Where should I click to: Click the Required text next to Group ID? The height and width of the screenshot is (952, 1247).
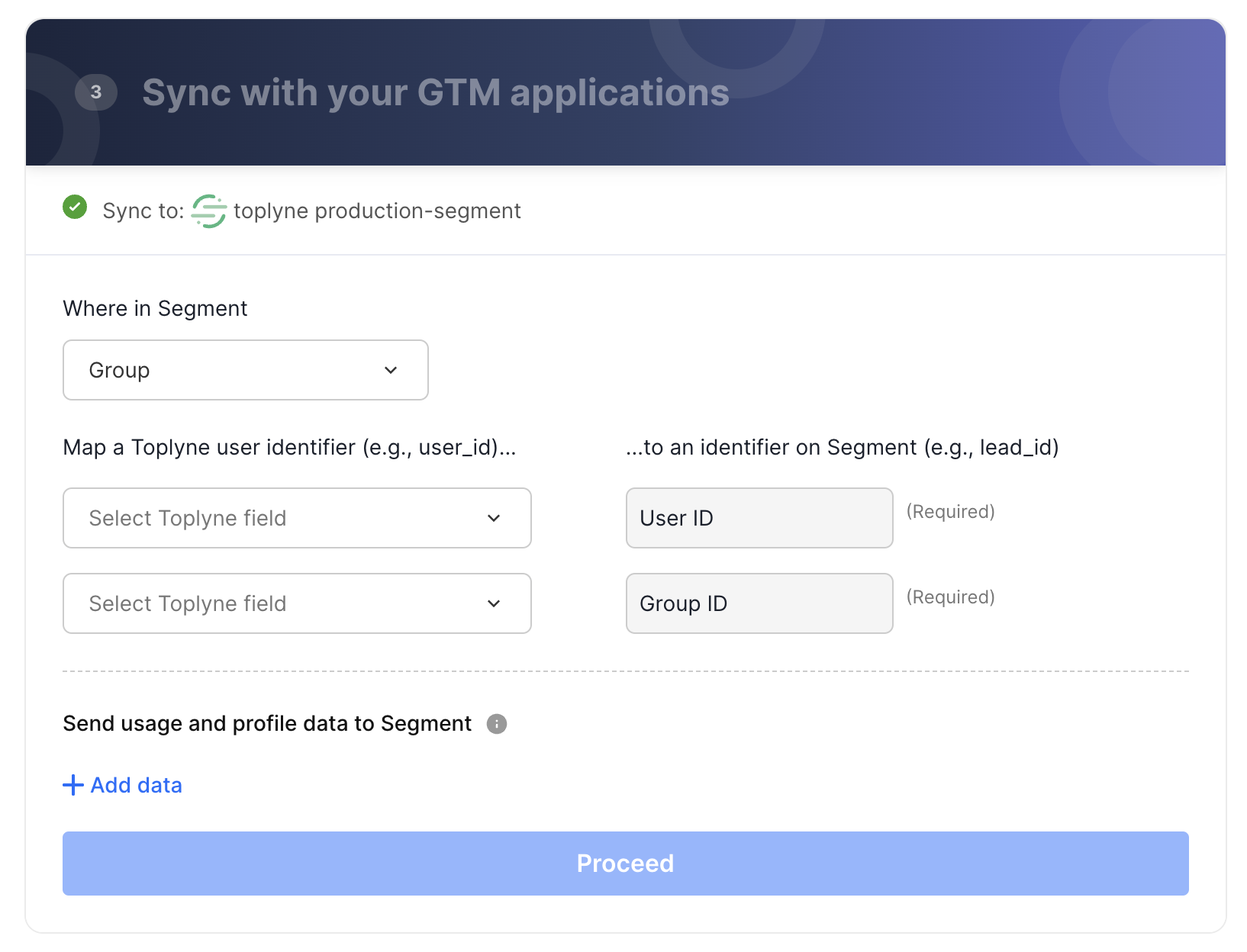tap(951, 597)
